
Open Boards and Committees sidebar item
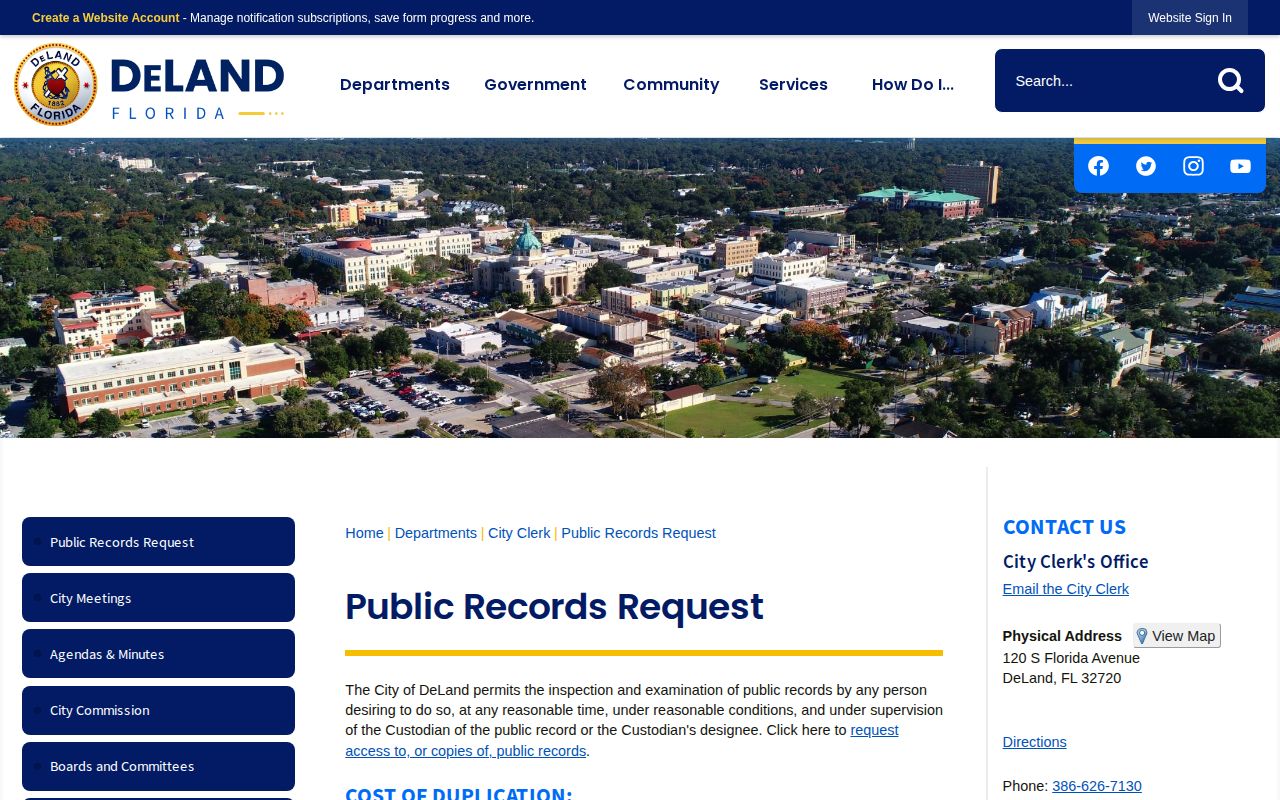[158, 766]
